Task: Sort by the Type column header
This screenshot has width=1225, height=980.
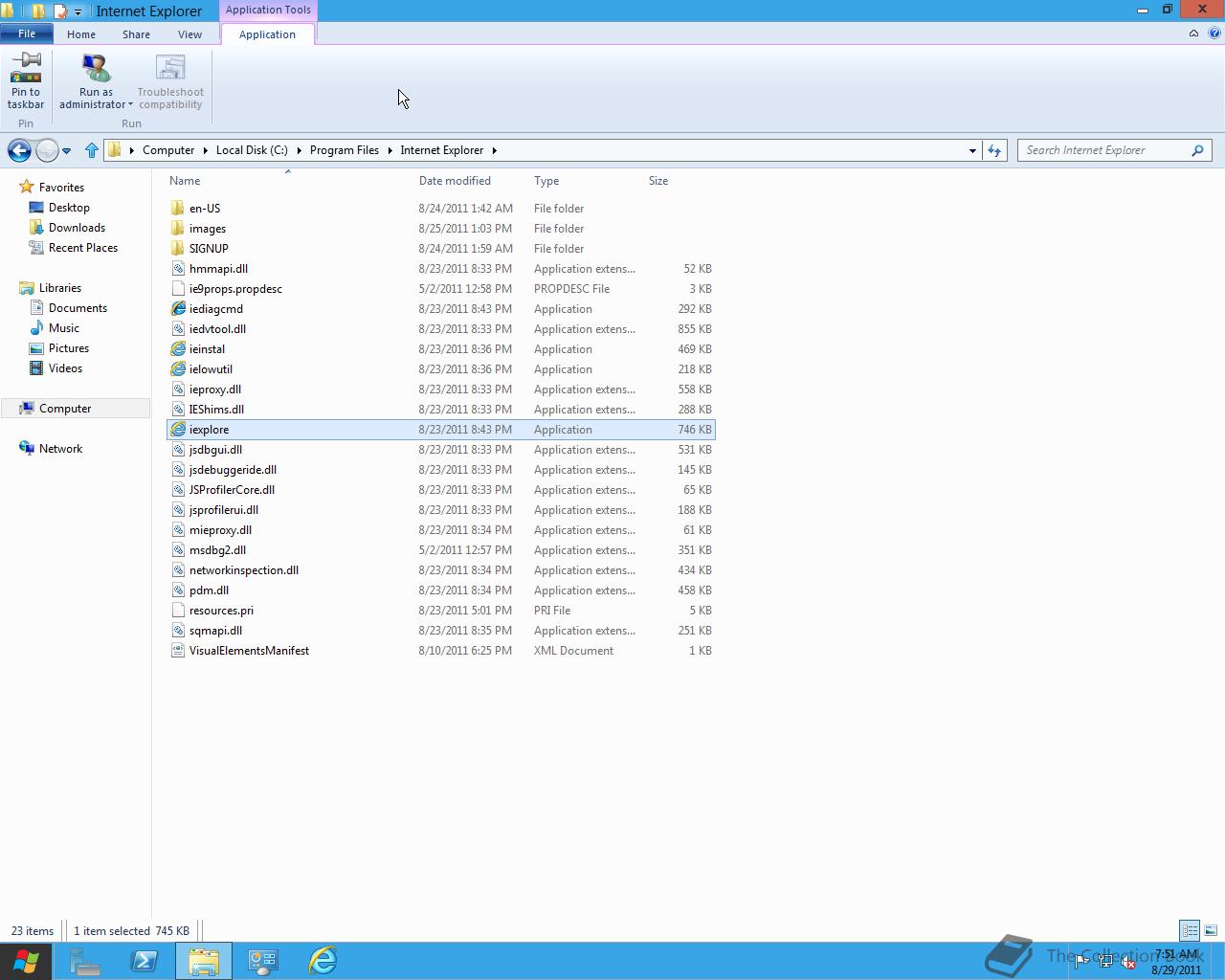Action: (x=546, y=181)
